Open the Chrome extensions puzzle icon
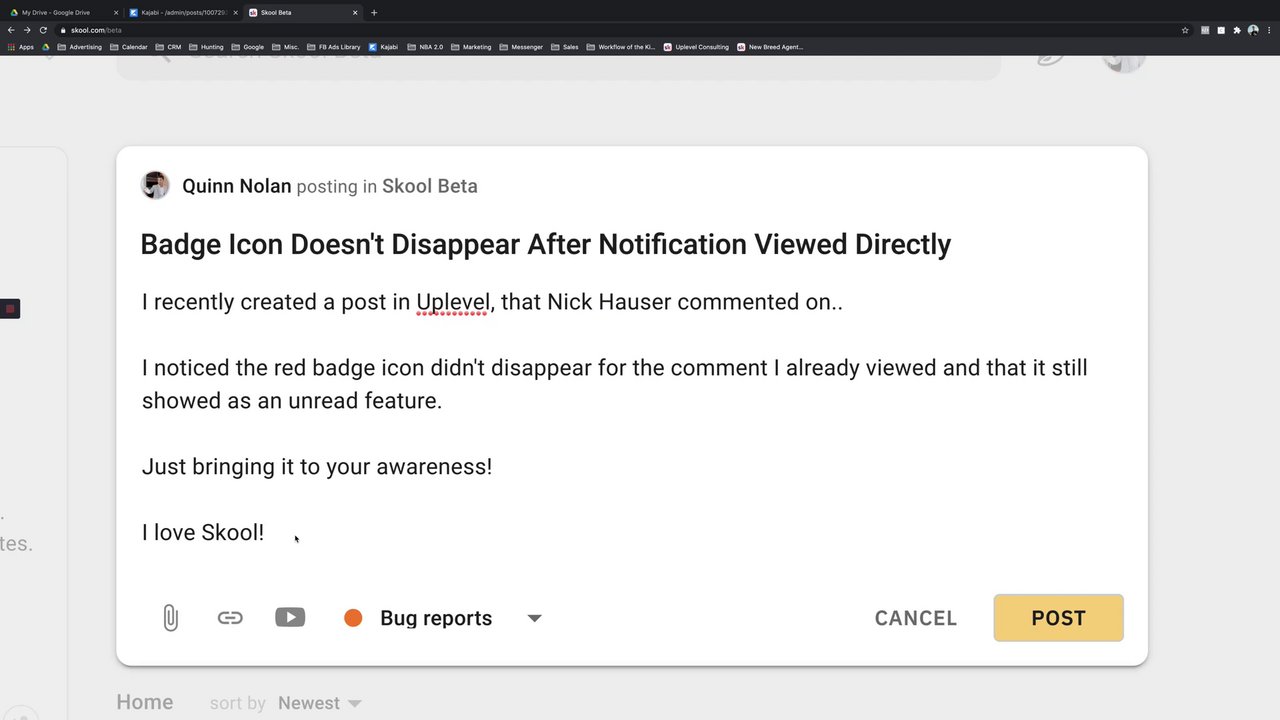 [x=1237, y=30]
